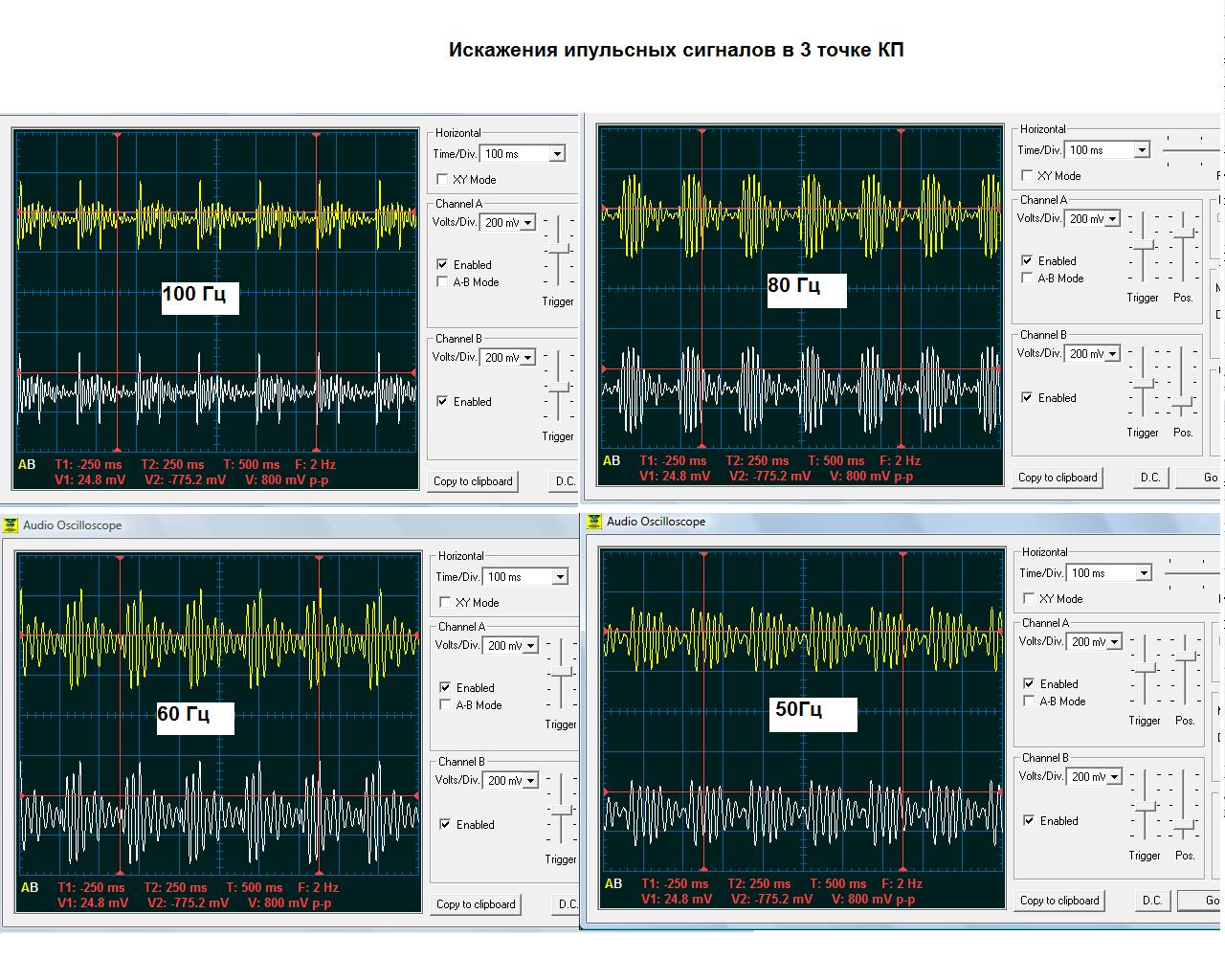Disable Channel A Enabled in the 100 Гц scope
This screenshot has width=1225, height=980.
[442, 264]
